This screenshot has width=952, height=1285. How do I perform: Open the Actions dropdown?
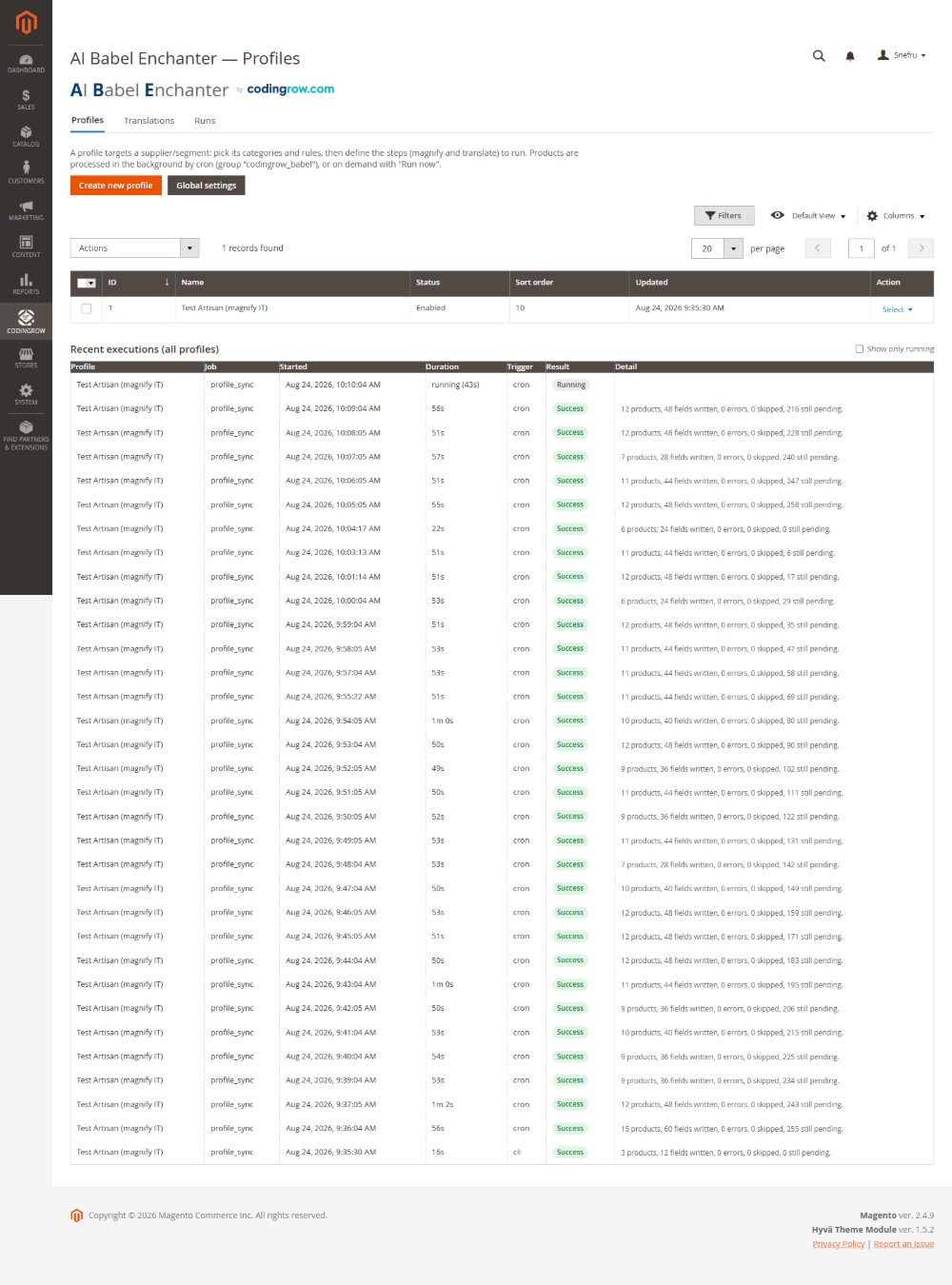[x=134, y=248]
